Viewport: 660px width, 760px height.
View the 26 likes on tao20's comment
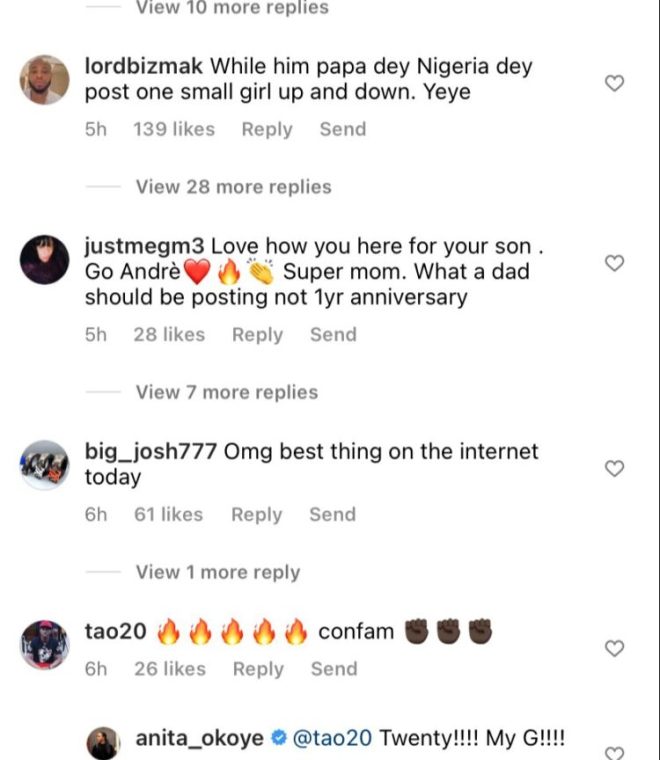coord(168,669)
